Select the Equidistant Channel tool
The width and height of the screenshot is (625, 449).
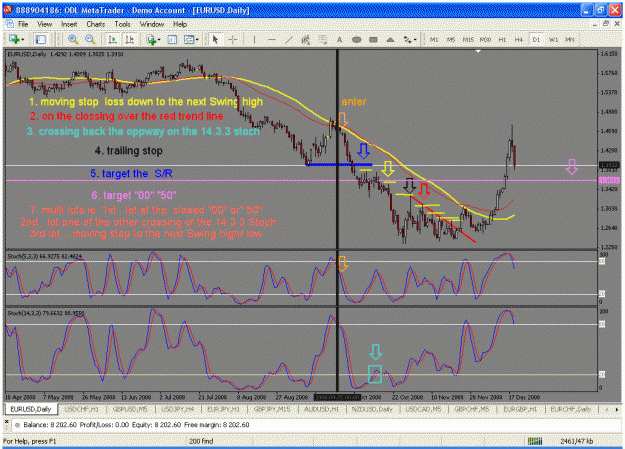click(x=306, y=39)
